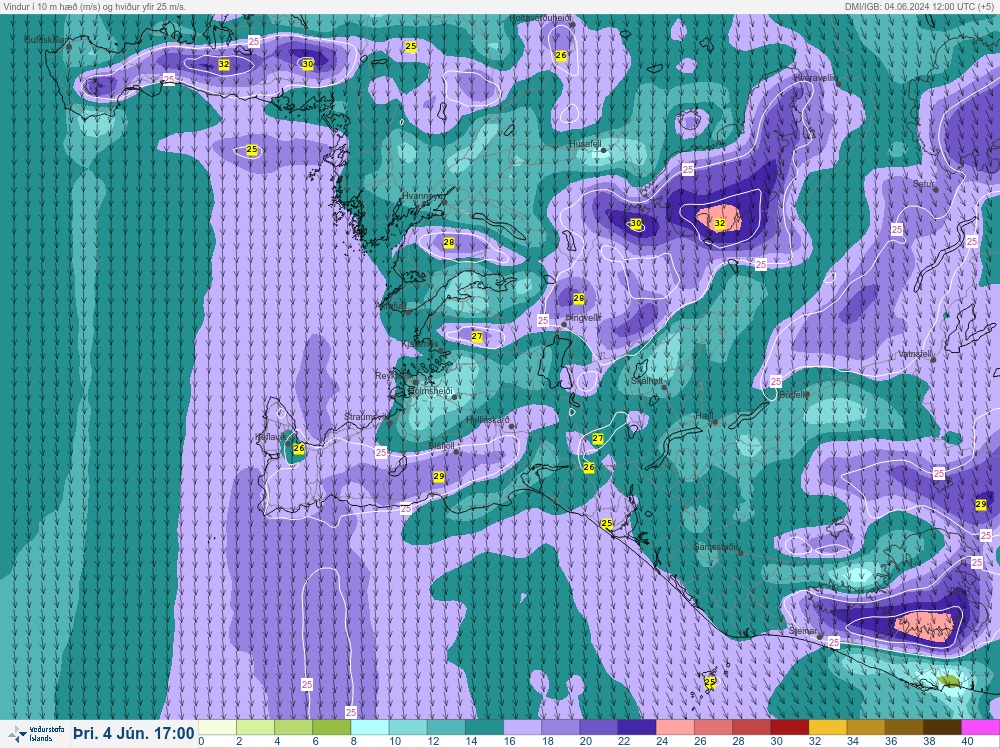The image size is (1000, 748).
Task: Select the forecast time Þri. 4 Jún. 17:00
Action: click(133, 733)
